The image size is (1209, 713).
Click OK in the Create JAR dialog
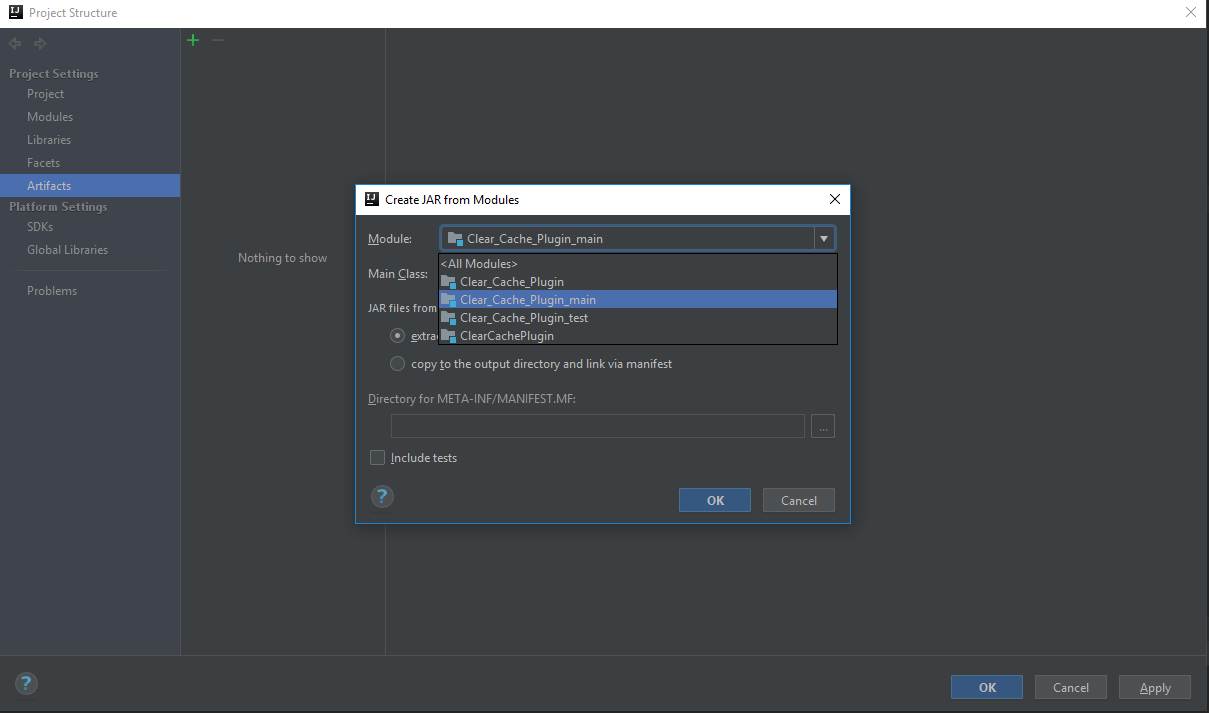click(714, 500)
